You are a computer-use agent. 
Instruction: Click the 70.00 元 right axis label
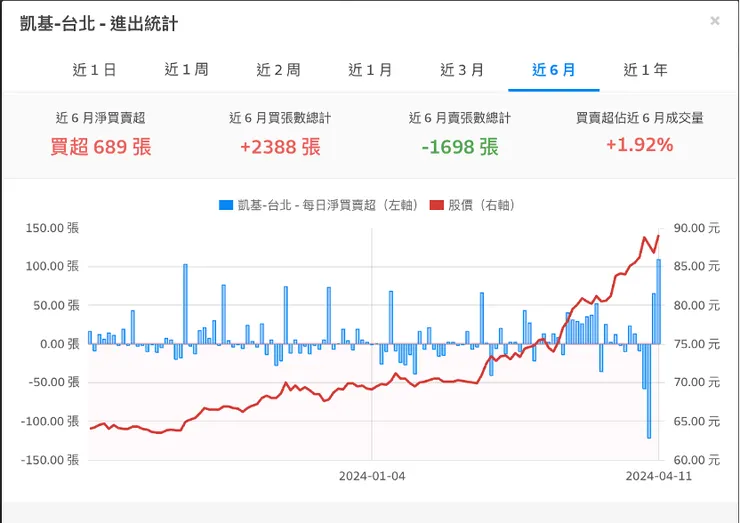click(697, 382)
